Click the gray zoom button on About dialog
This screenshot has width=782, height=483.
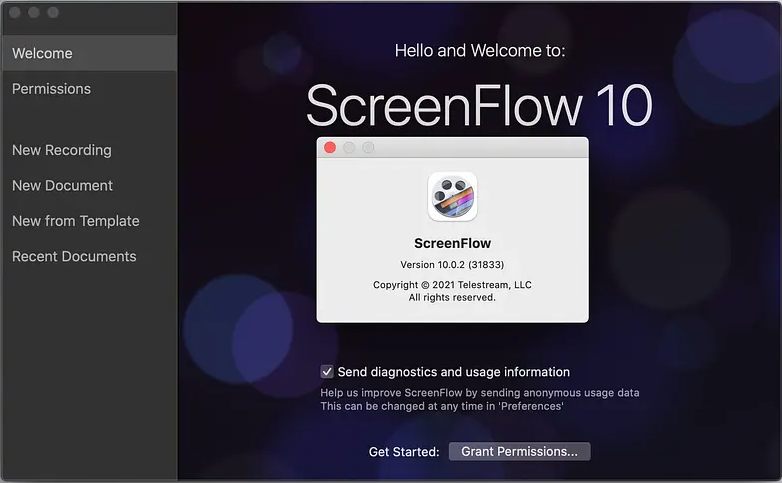pyautogui.click(x=368, y=148)
